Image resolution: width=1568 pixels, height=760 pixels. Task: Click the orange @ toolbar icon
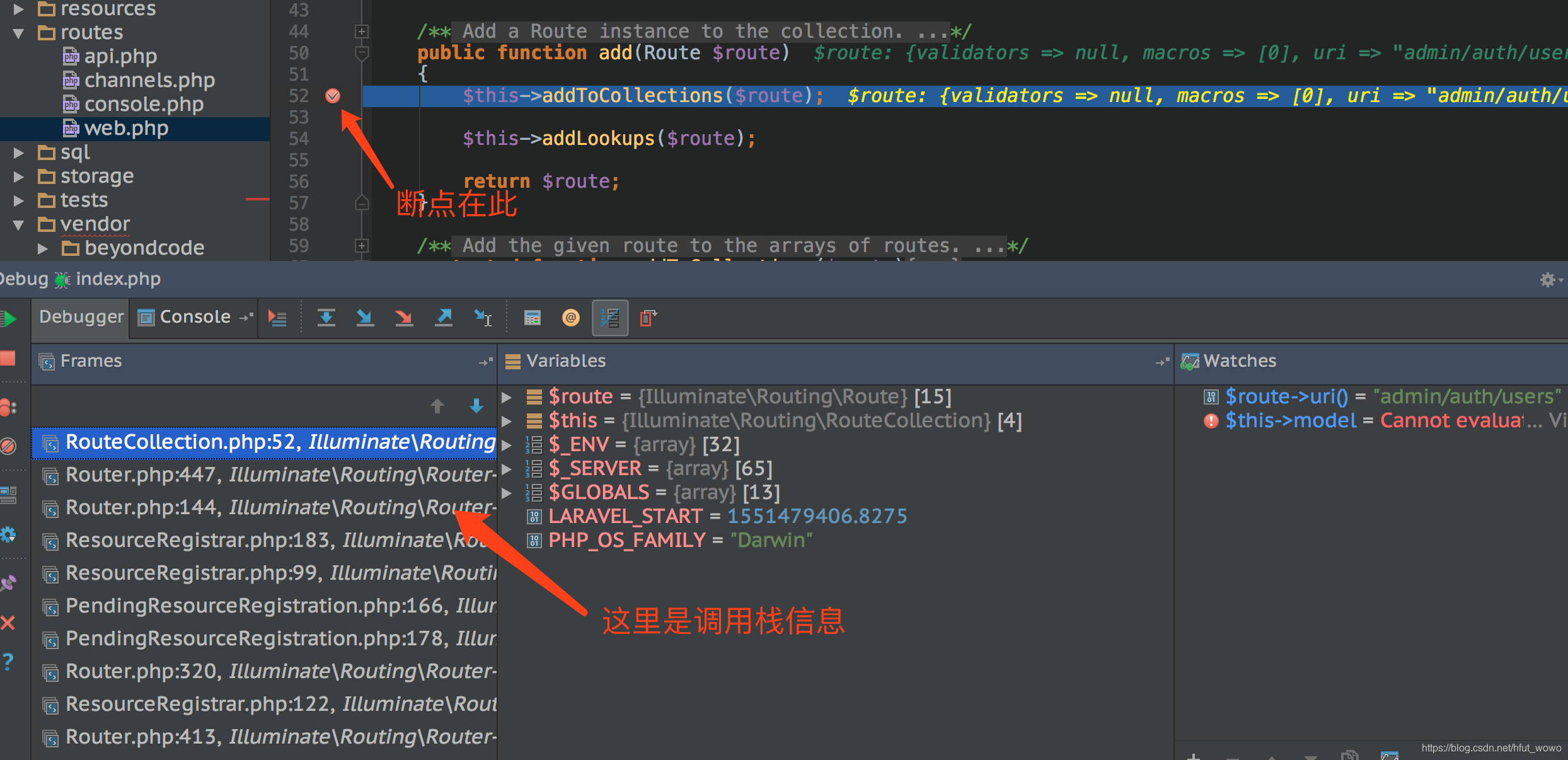tap(571, 318)
